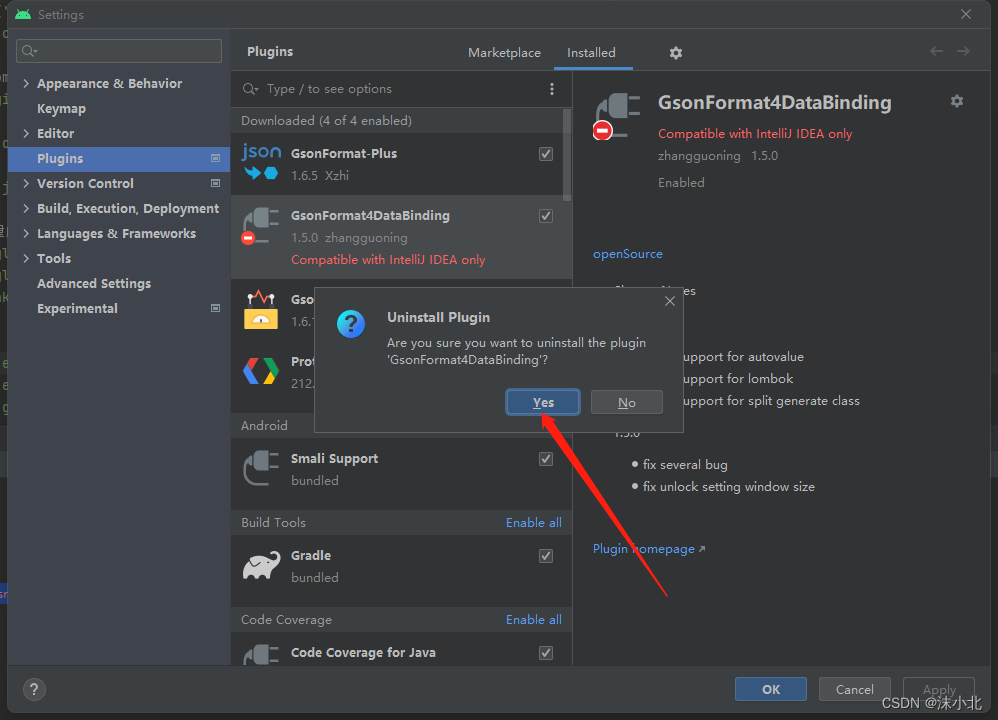This screenshot has height=720, width=998.
Task: Click the Plugins project-level settings icon
Action: click(x=216, y=158)
